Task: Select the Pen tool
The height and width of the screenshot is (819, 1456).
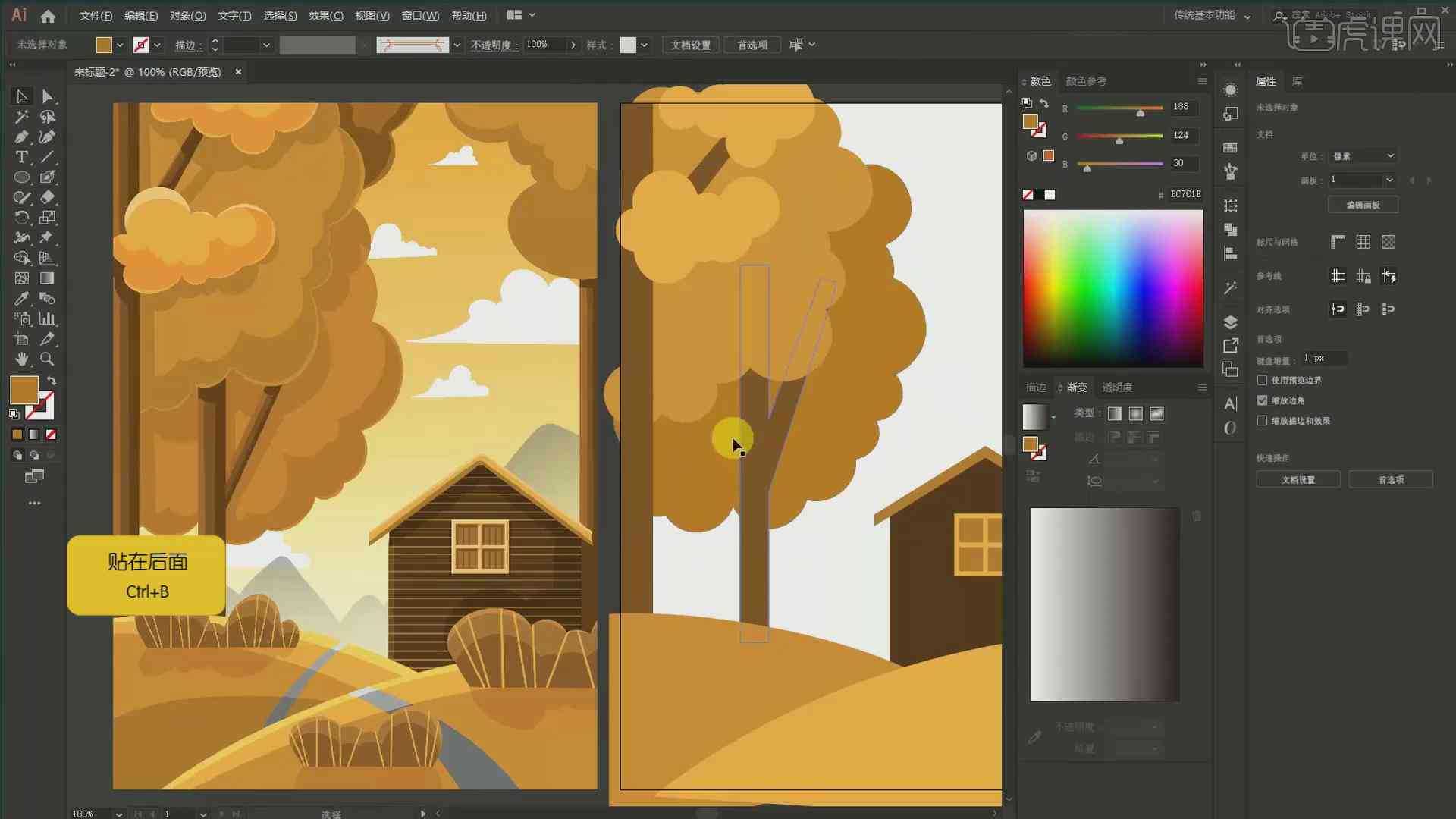Action: pyautogui.click(x=21, y=136)
